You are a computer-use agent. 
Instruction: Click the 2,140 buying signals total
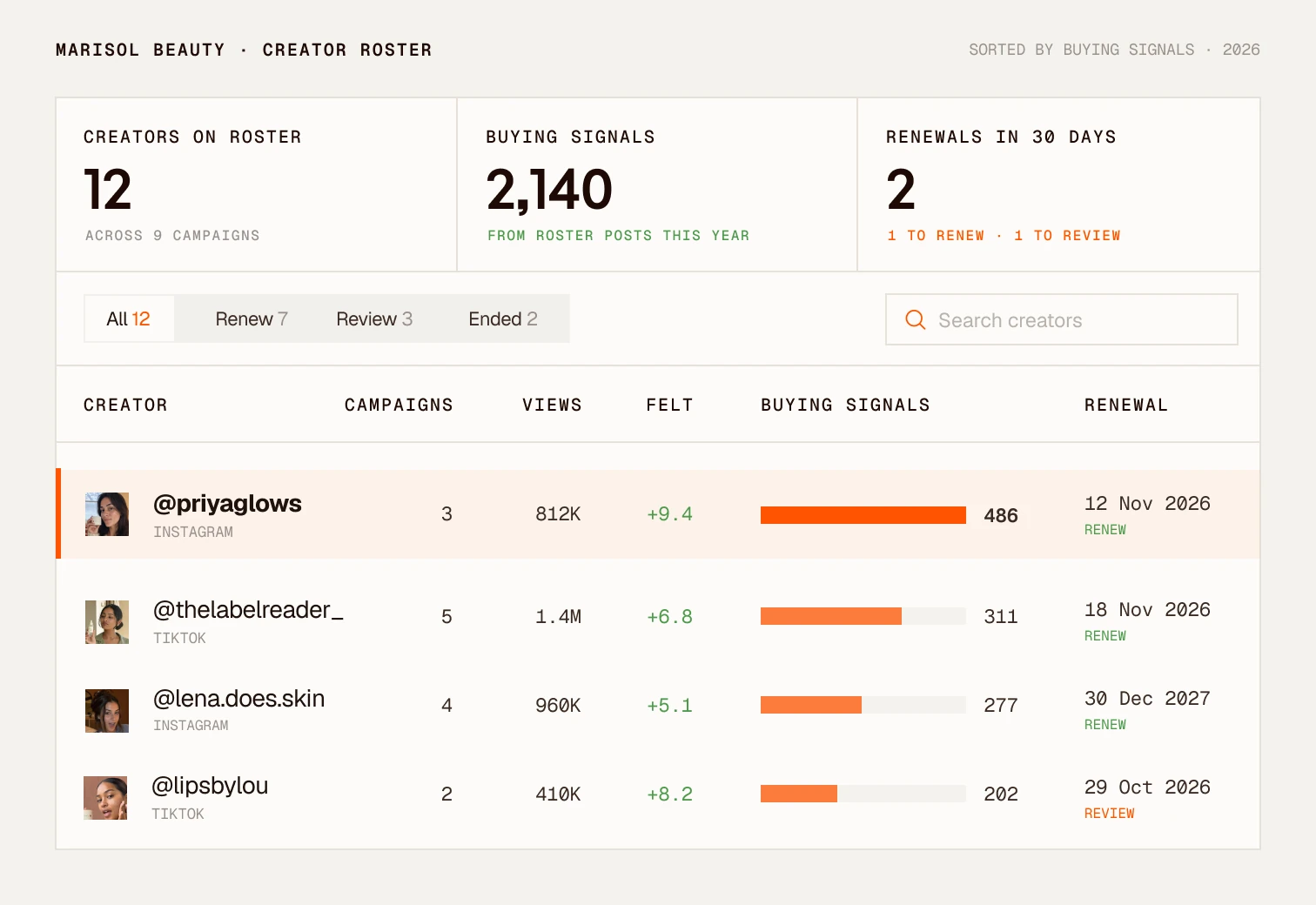[x=549, y=190]
